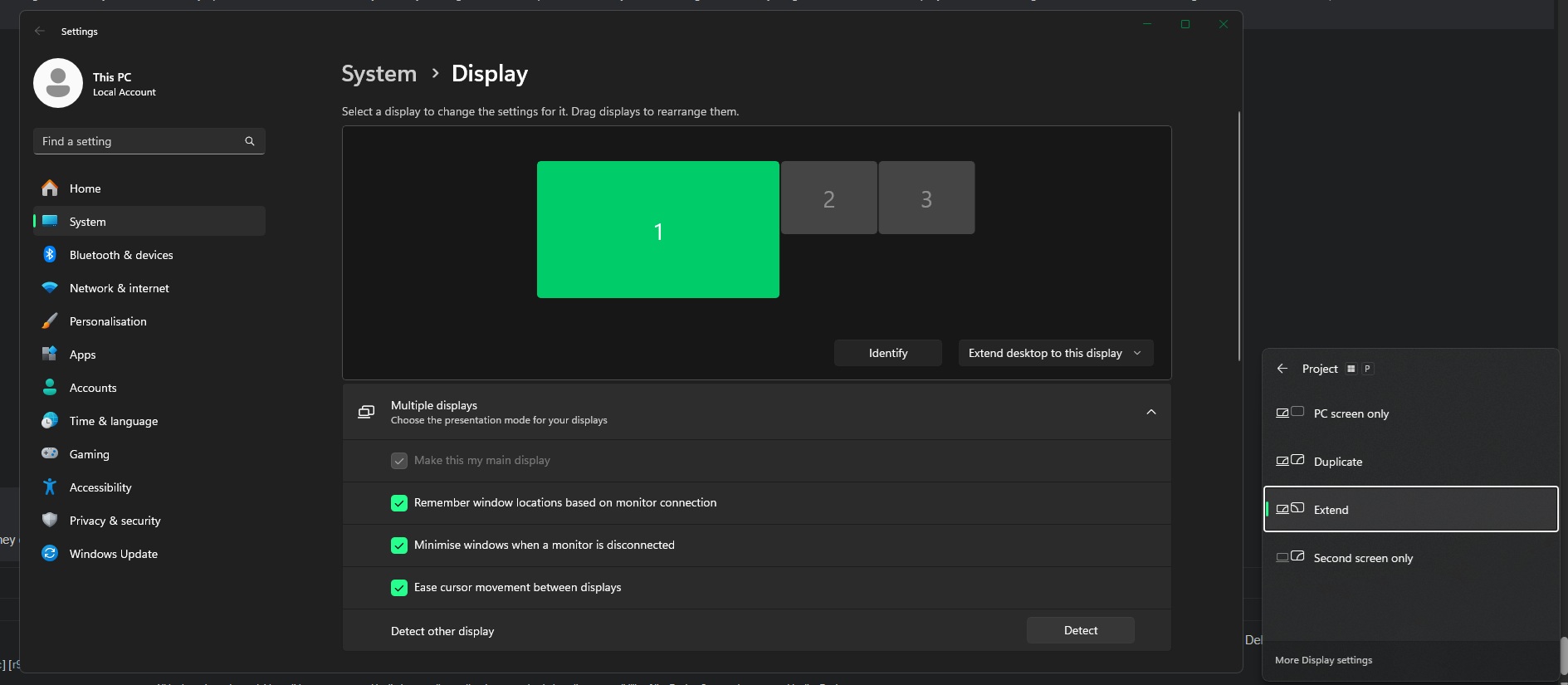Click the This PC account name

tap(112, 77)
